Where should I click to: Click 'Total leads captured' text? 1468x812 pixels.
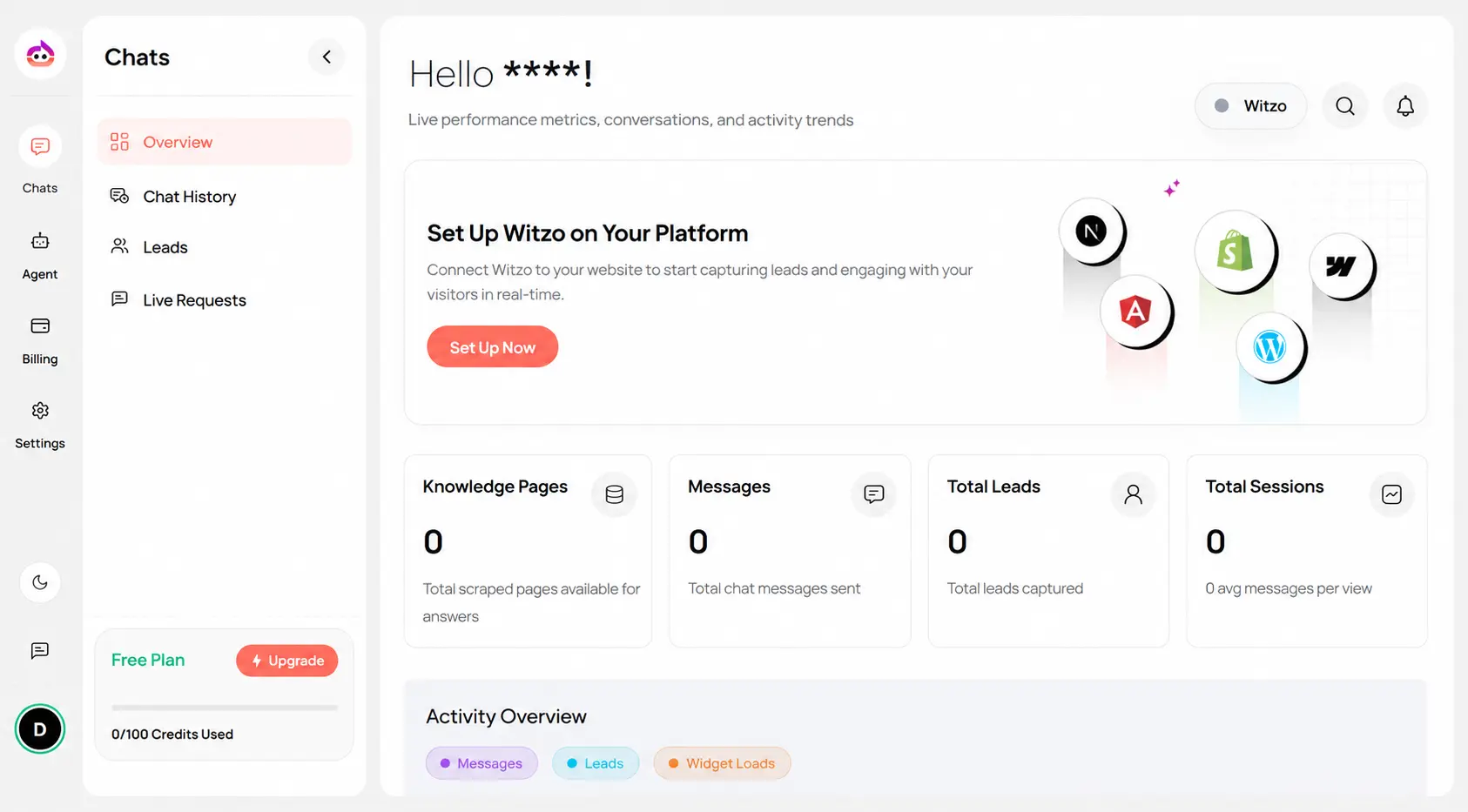click(x=1015, y=588)
